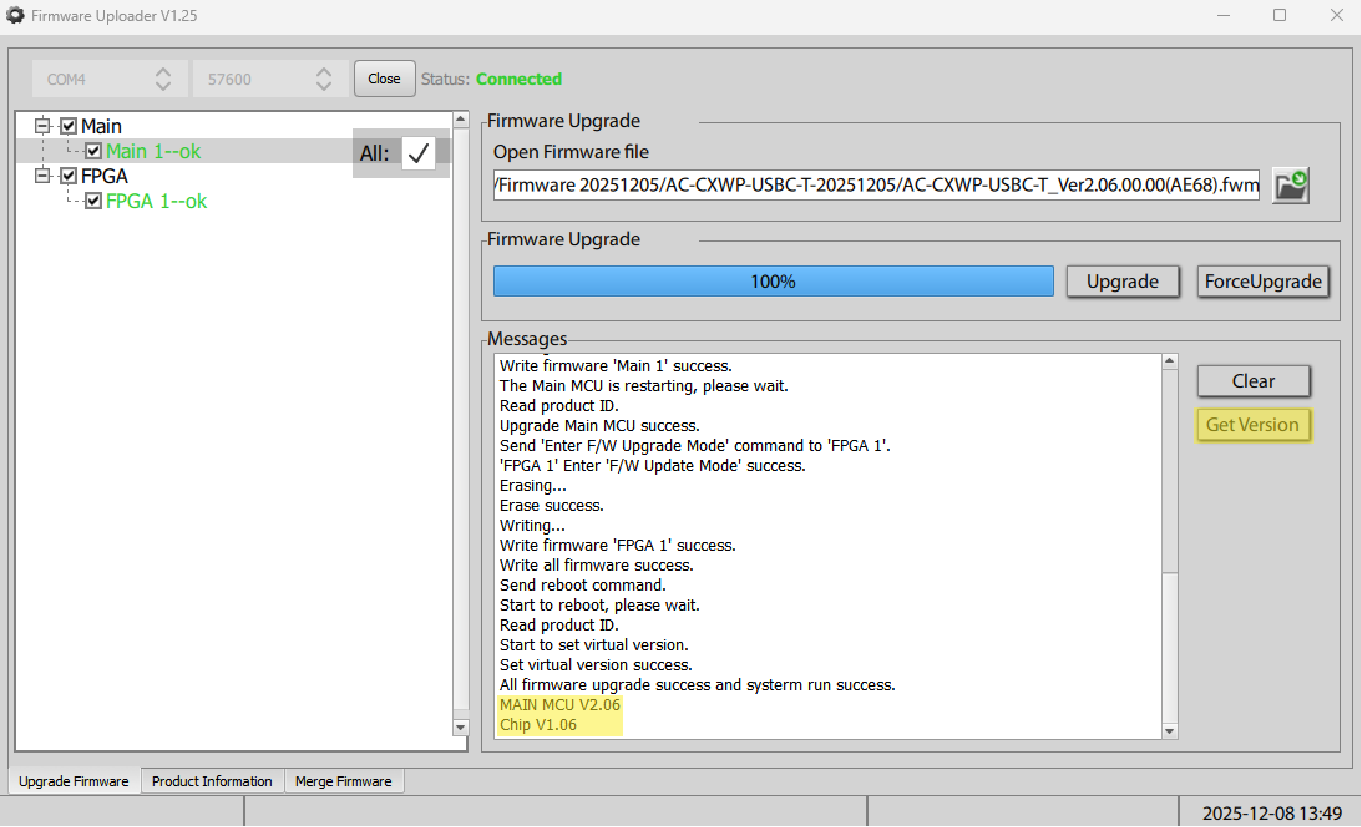The image size is (1361, 827).
Task: Click the 100% upgrade progress bar
Action: (x=773, y=282)
